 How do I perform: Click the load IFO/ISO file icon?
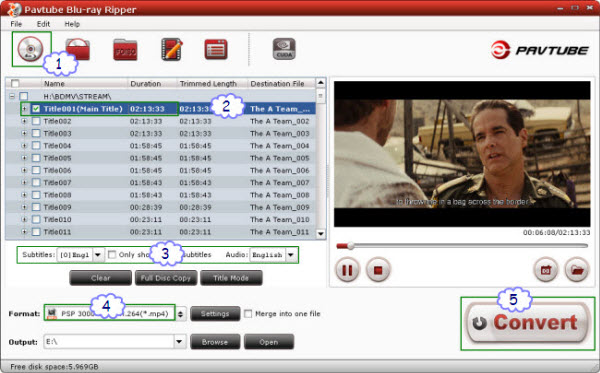pyautogui.click(x=125, y=50)
